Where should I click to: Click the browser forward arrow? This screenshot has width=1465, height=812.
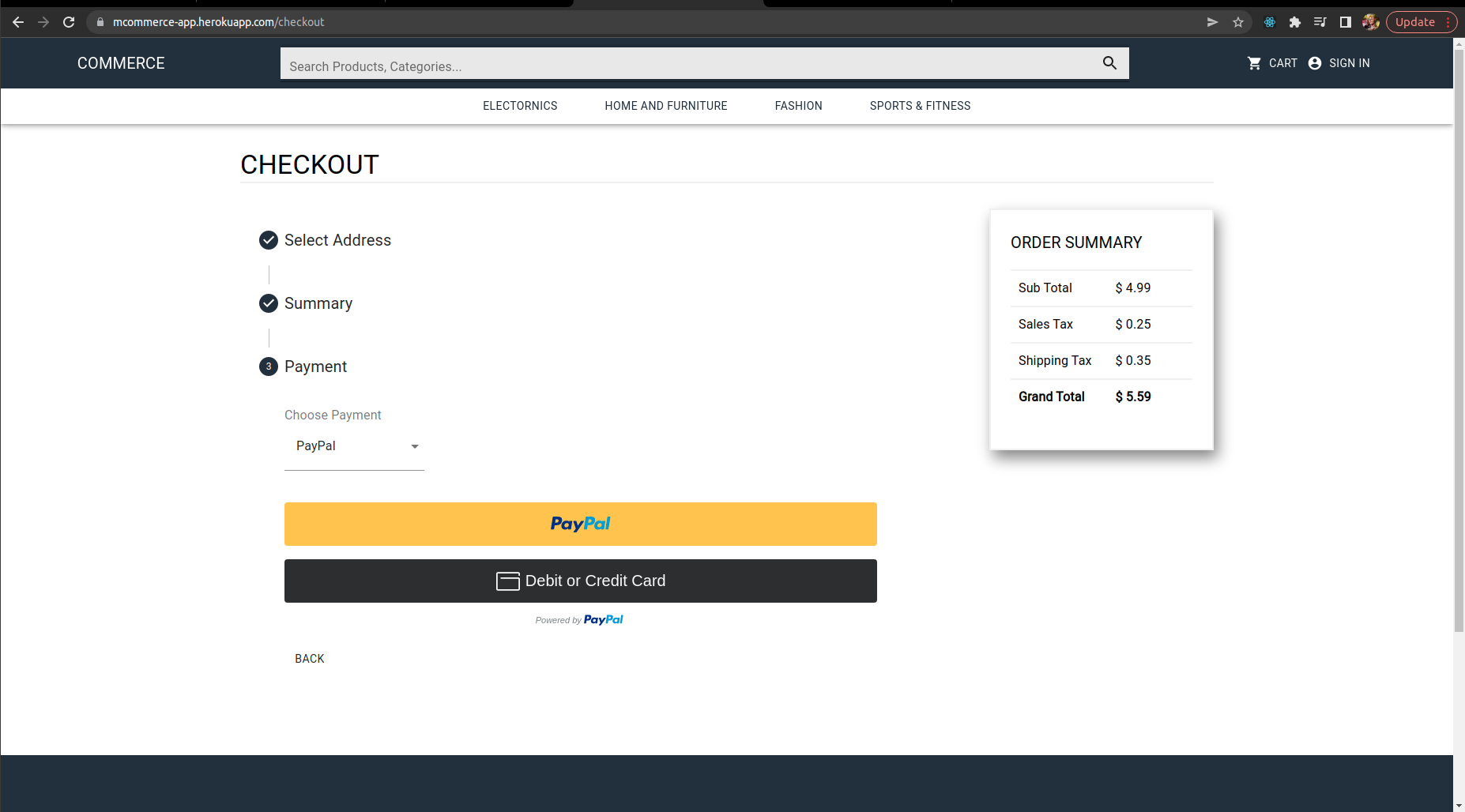point(43,22)
